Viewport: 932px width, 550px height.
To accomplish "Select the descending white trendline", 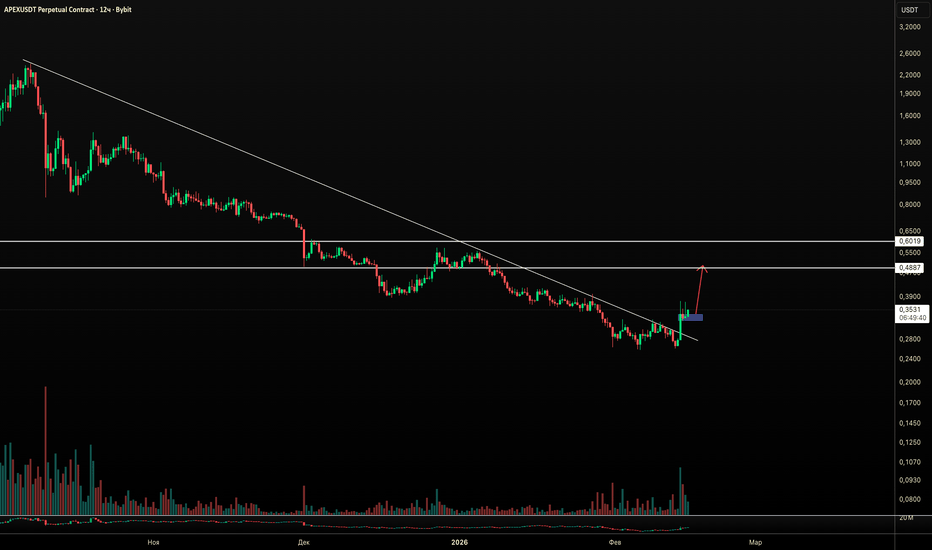I will [x=360, y=200].
